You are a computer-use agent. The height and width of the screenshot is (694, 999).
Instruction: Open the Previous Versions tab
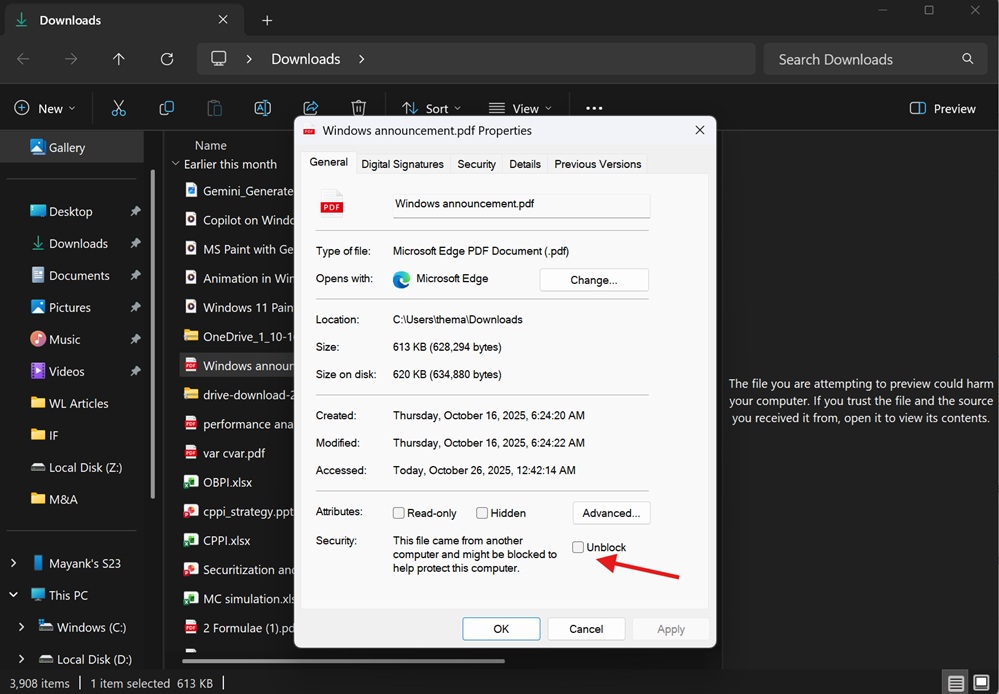point(597,164)
